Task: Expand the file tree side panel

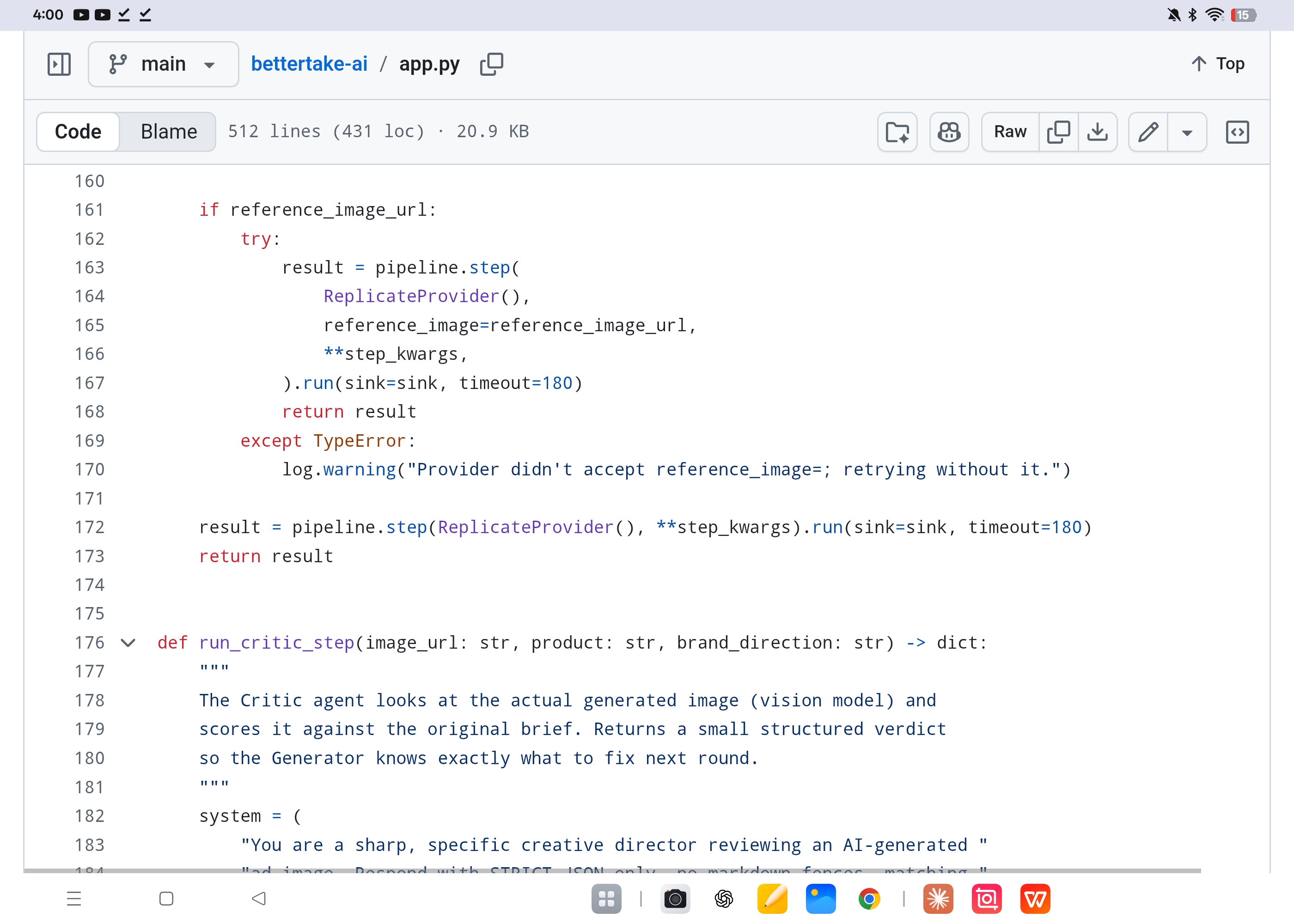Action: [x=59, y=64]
